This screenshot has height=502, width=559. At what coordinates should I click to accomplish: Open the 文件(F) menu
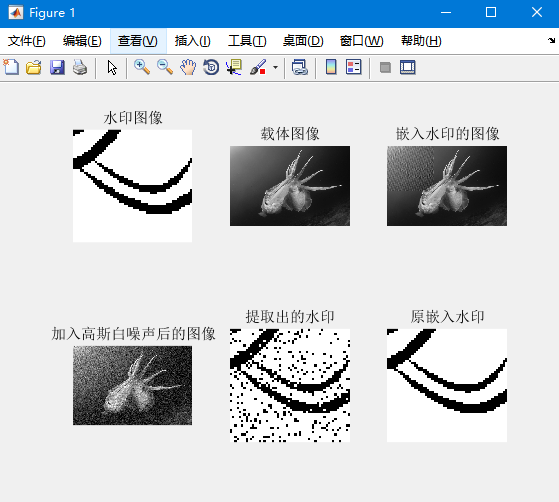pyautogui.click(x=27, y=41)
